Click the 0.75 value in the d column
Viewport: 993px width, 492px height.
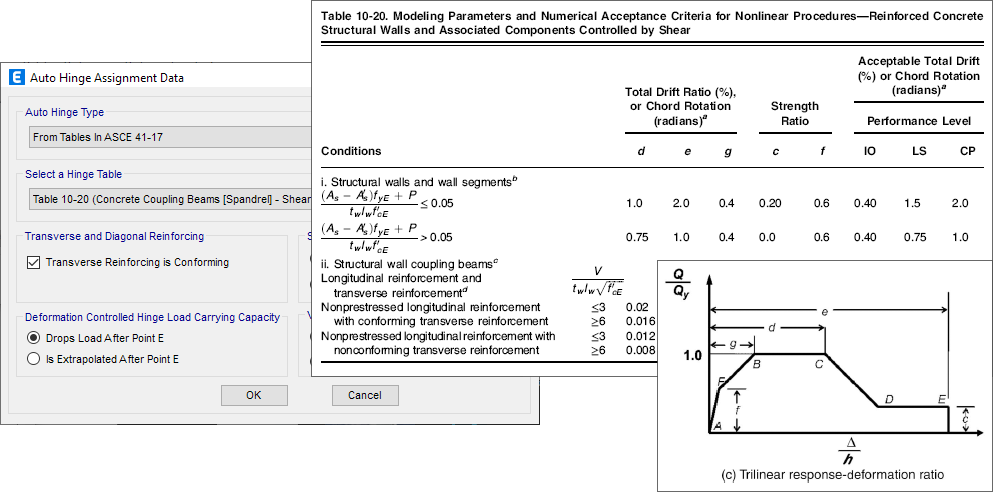(636, 237)
